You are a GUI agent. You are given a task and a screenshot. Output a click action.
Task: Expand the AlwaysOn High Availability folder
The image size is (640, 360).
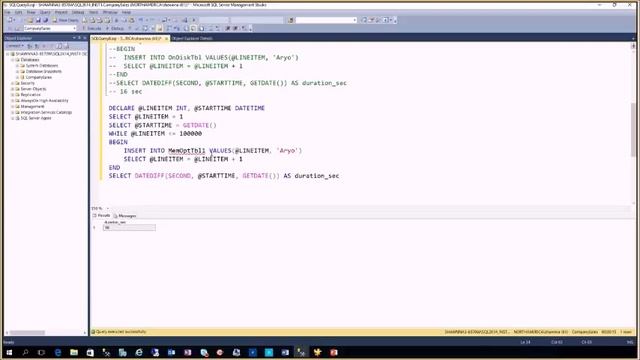[13, 100]
